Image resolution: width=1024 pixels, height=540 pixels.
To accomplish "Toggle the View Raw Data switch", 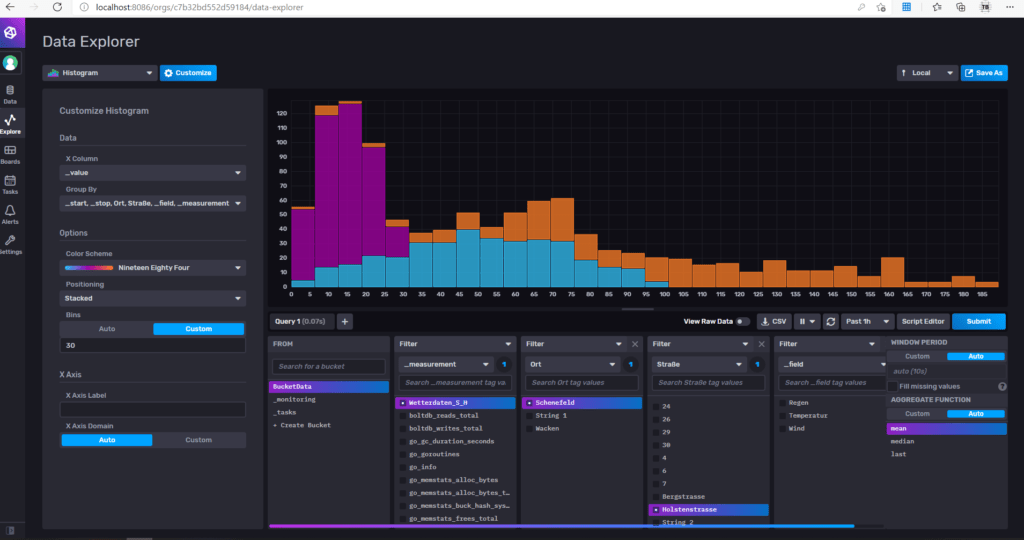I will pos(742,321).
